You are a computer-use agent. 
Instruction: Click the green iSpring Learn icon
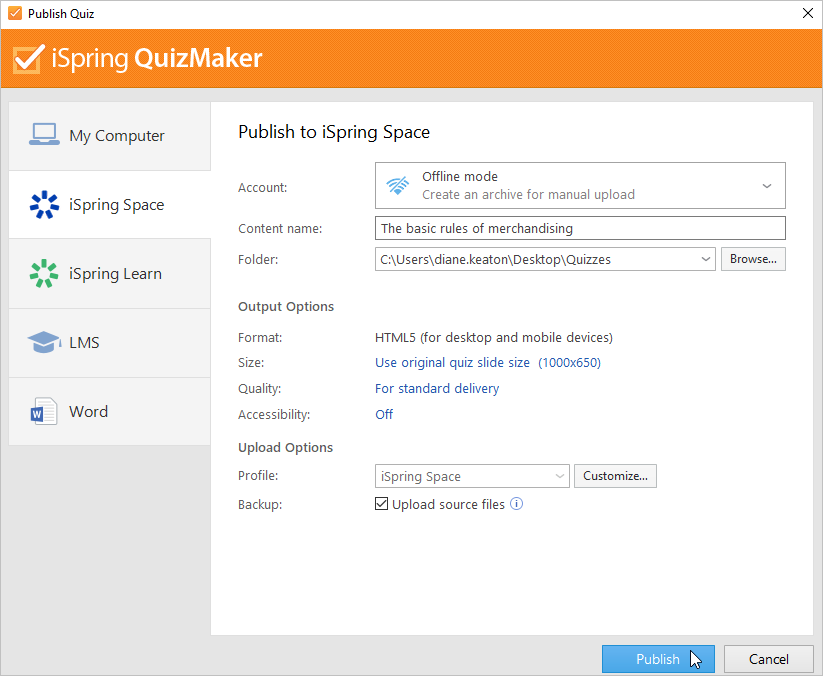(44, 273)
